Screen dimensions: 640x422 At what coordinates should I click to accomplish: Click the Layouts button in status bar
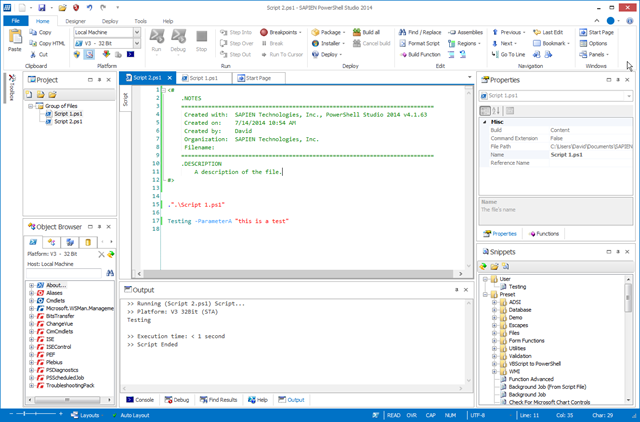click(85, 415)
